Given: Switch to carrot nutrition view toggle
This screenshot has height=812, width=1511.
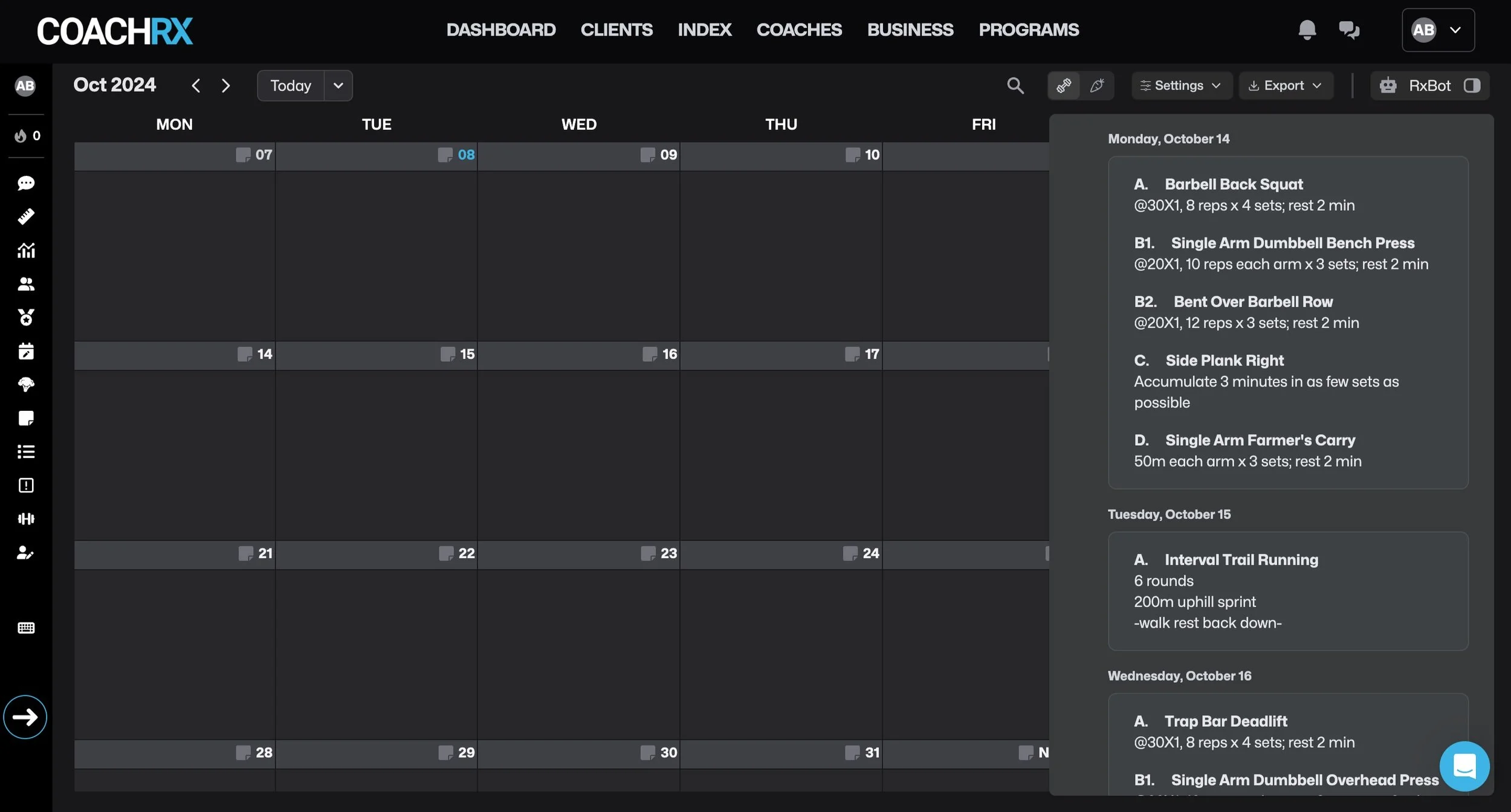Looking at the screenshot, I should point(1097,86).
